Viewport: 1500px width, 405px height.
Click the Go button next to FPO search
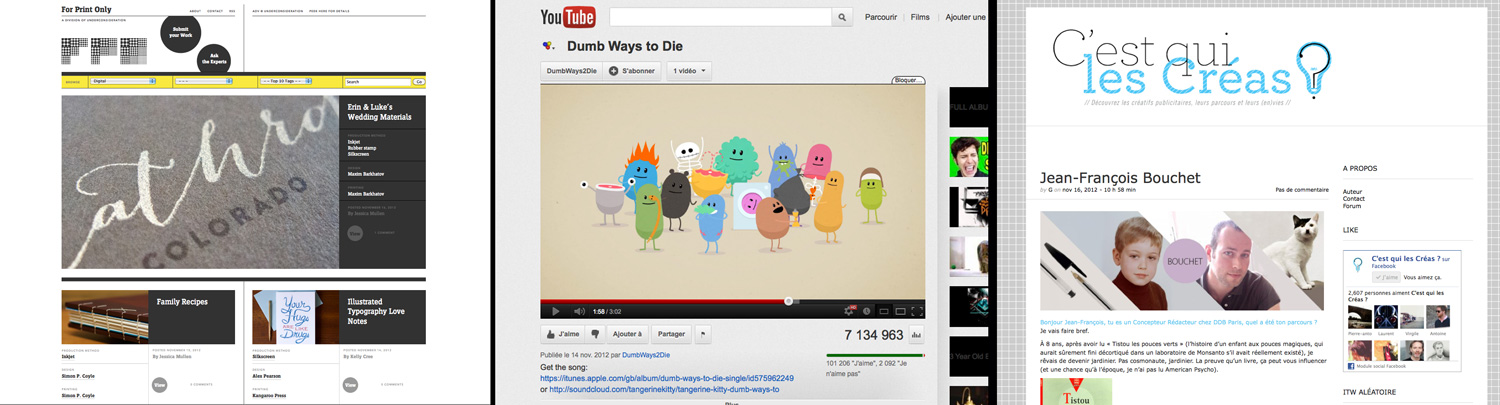pyautogui.click(x=419, y=81)
